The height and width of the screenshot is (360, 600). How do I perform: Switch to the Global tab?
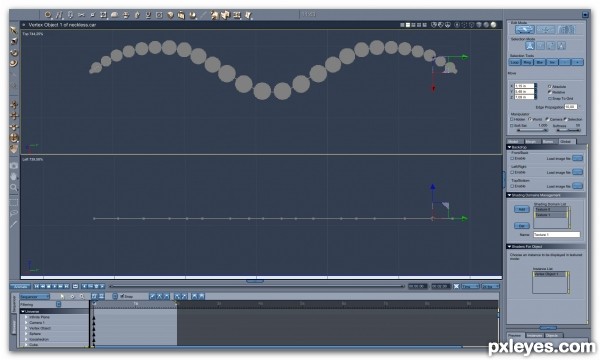point(566,142)
